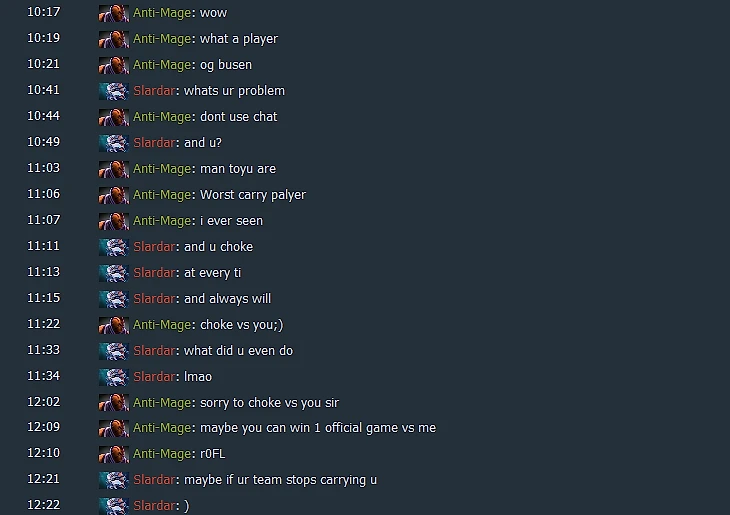Image resolution: width=730 pixels, height=515 pixels.
Task: Click Anti-Mage icon beside 'Worst carry palyer'
Action: pos(114,195)
